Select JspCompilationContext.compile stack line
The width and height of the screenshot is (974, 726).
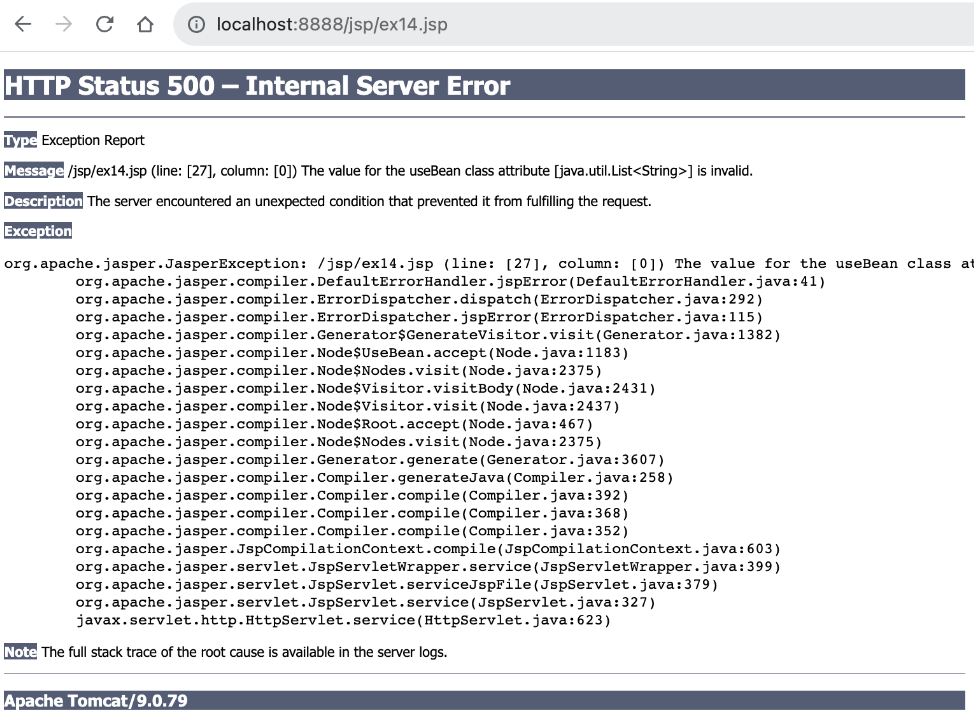click(428, 549)
